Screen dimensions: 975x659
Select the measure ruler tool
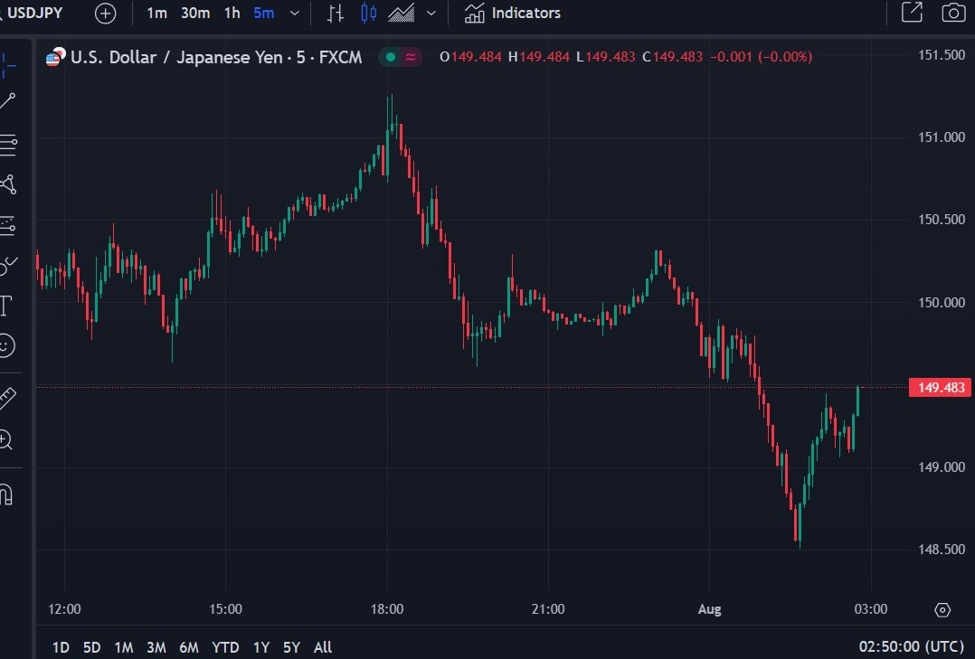8,395
